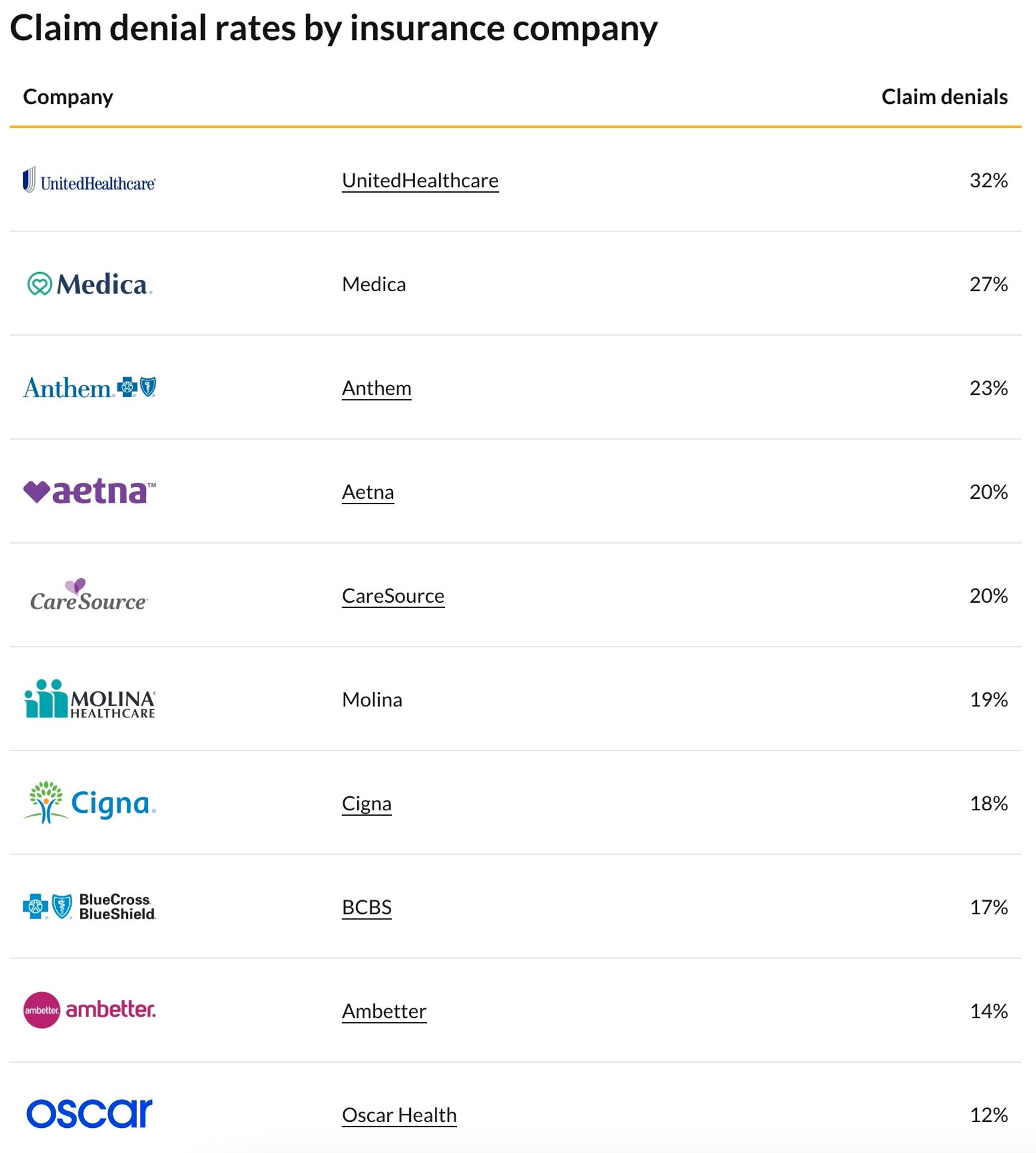Click the Ambetter logo
The height and width of the screenshot is (1153, 1036).
tap(90, 1010)
